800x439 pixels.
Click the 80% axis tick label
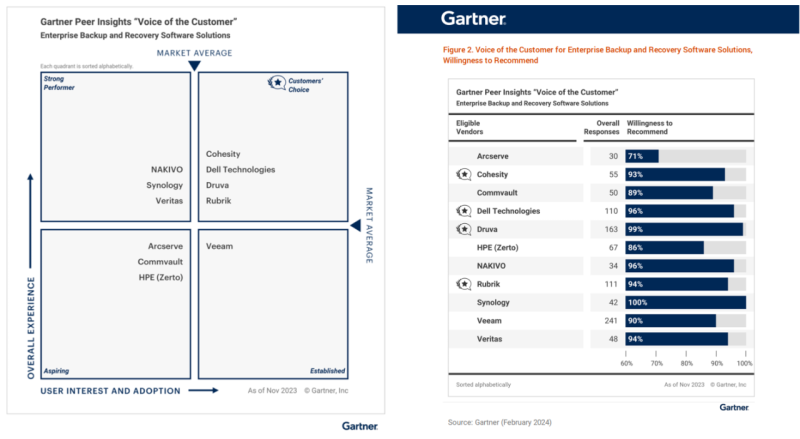[x=687, y=363]
